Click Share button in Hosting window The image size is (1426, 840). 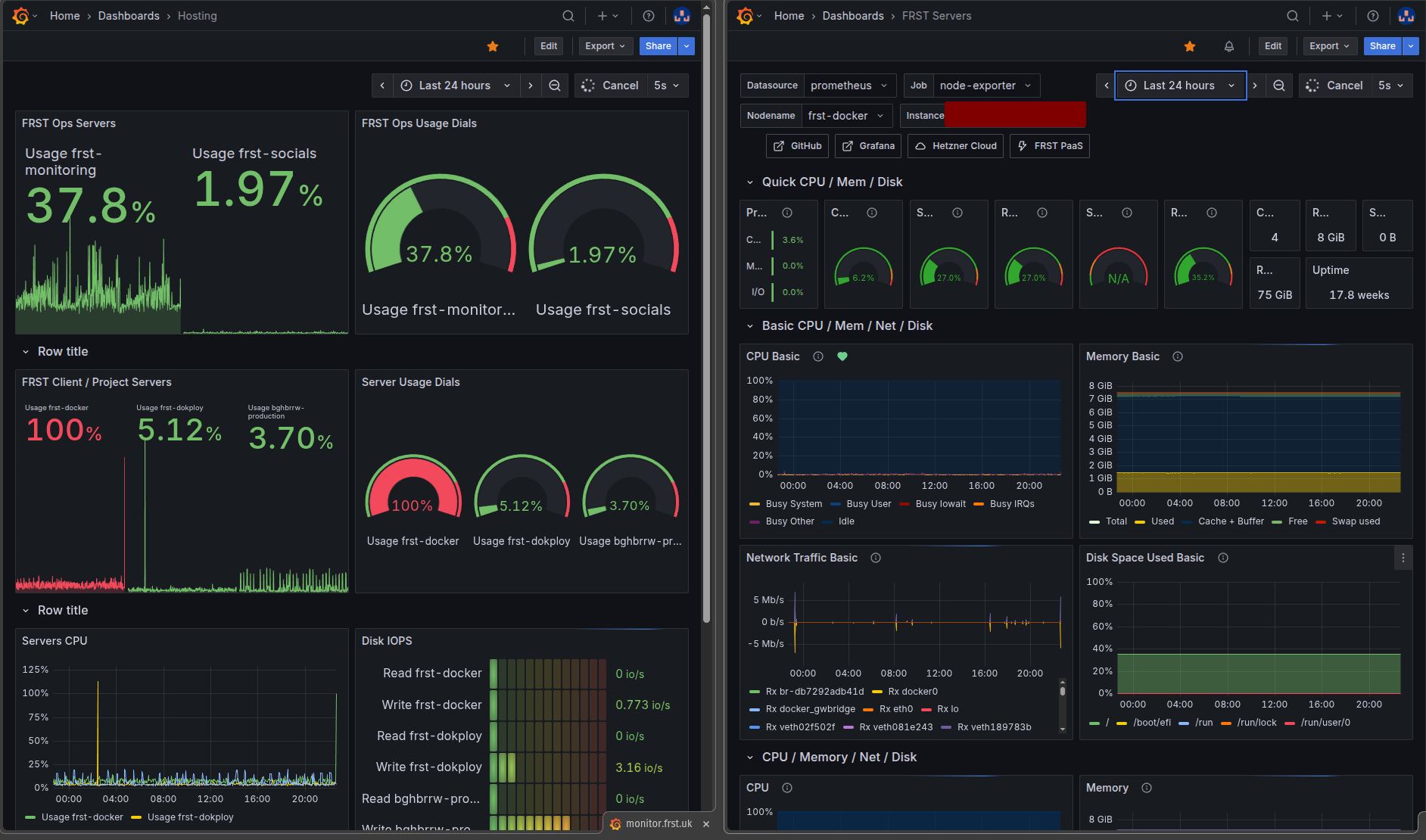[659, 46]
